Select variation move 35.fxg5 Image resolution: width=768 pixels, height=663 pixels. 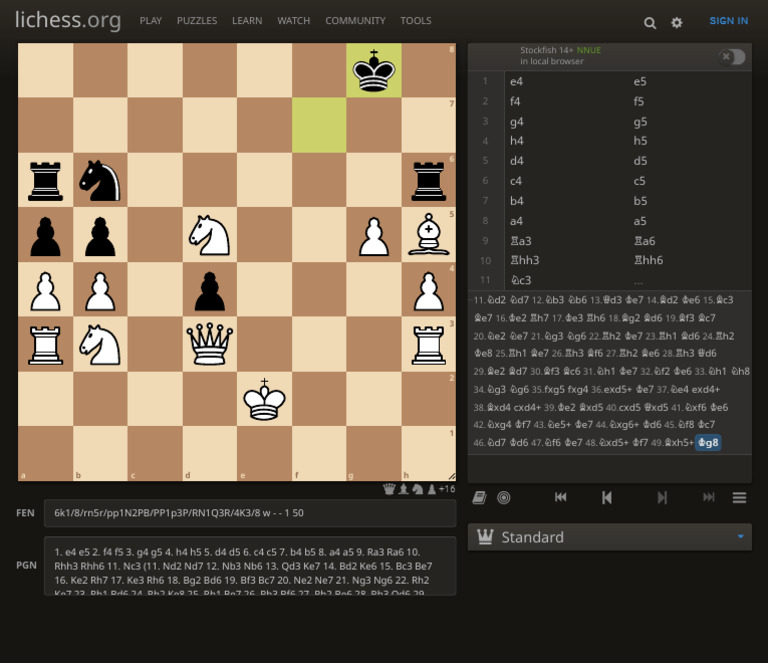pos(549,389)
